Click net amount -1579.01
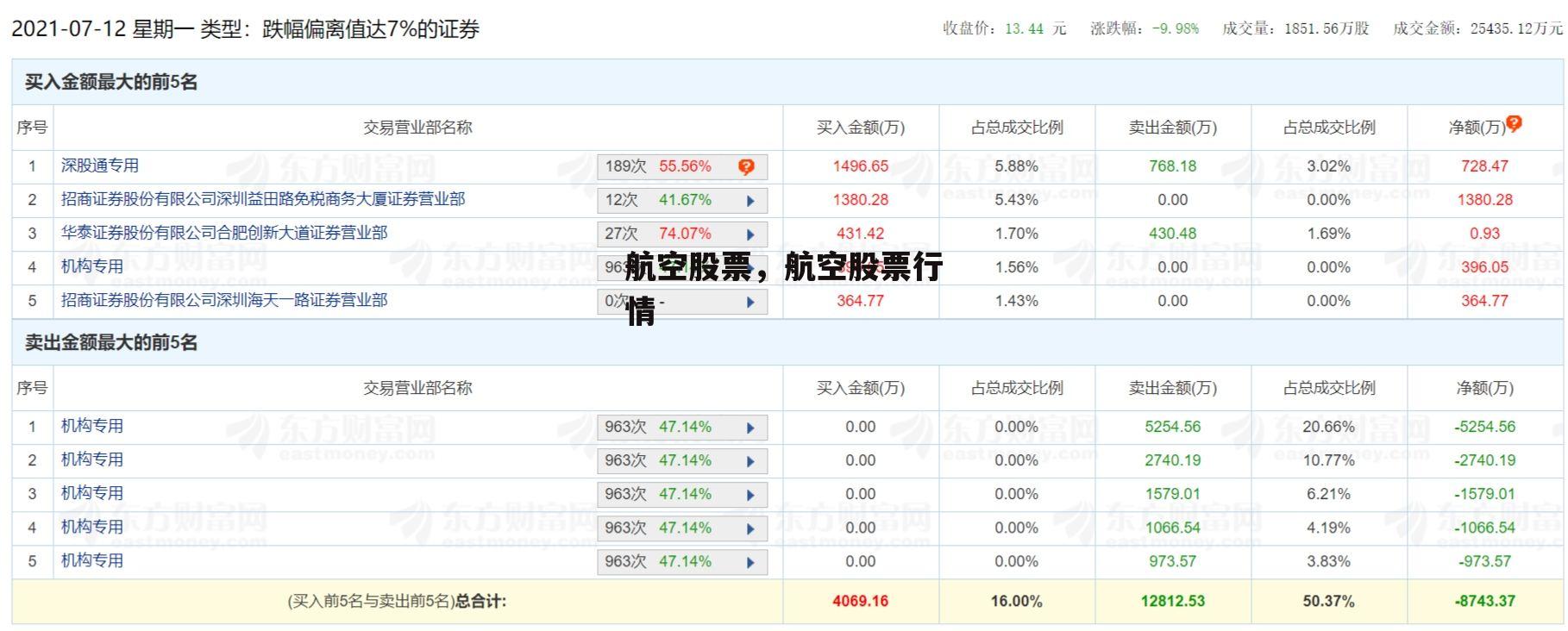Image resolution: width=1568 pixels, height=631 pixels. click(x=1485, y=494)
